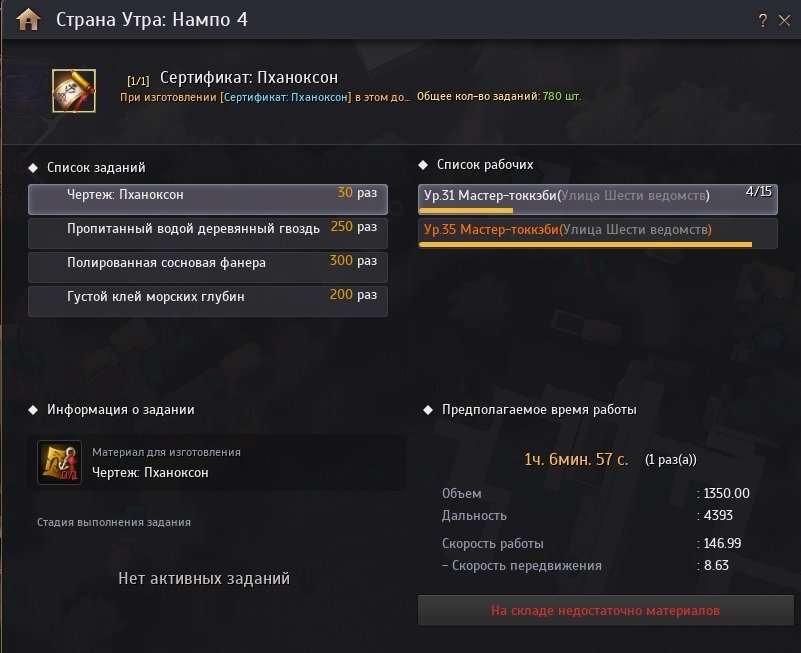
Task: Click the 4/15 worker stamina counter
Action: pyautogui.click(x=759, y=191)
